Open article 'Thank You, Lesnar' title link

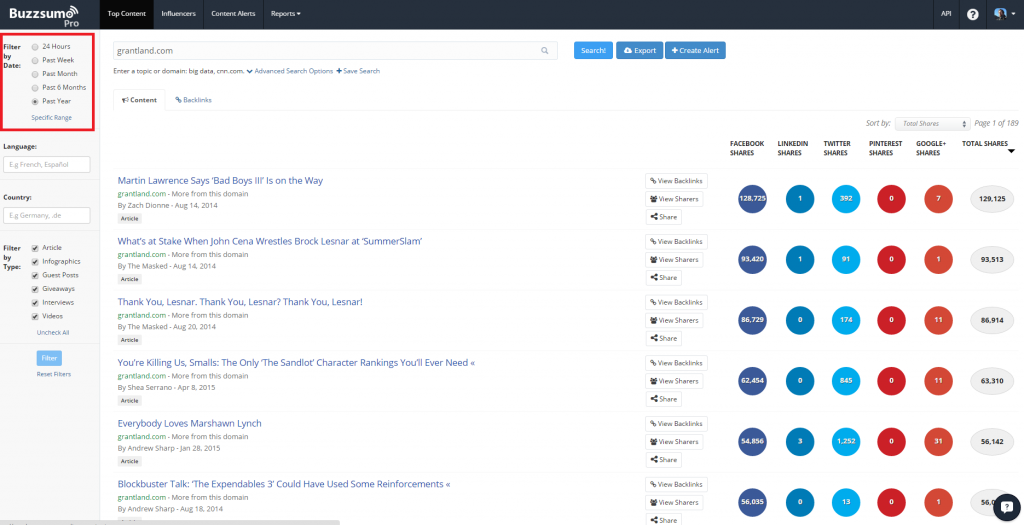[x=240, y=302]
